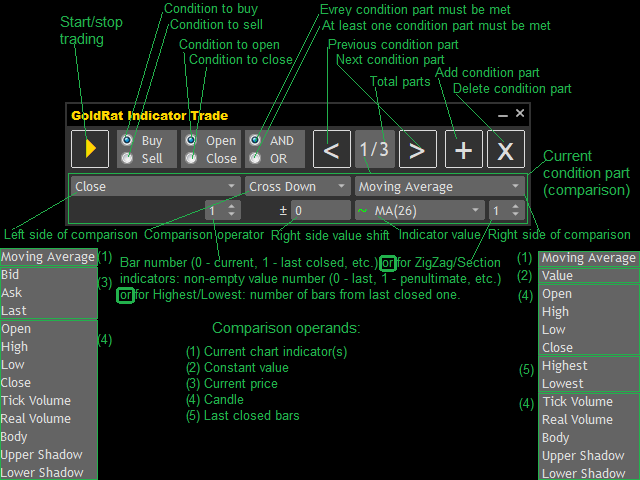Open the right-side Moving Average dropdown

[440, 187]
